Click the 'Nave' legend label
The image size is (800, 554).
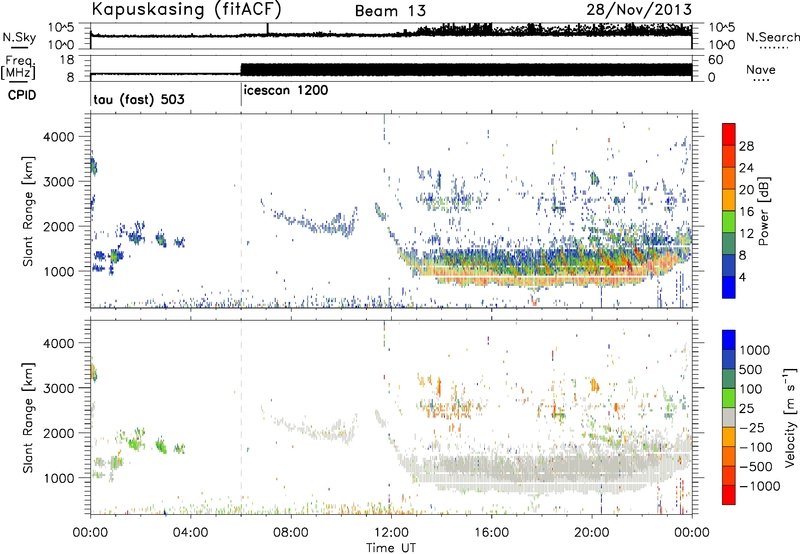click(761, 69)
